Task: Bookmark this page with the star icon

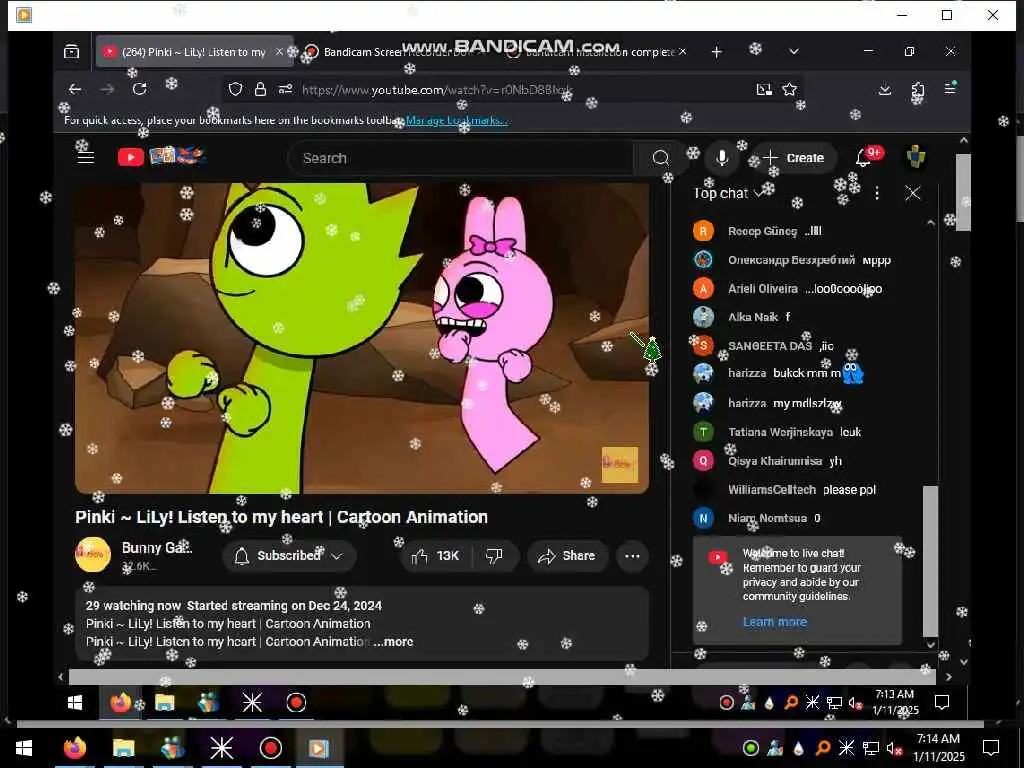Action: (790, 89)
